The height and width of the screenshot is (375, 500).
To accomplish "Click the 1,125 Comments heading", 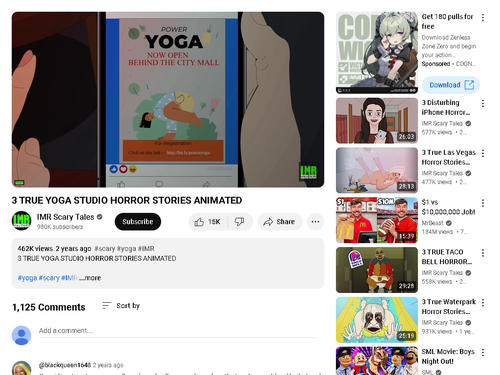I will [x=49, y=307].
